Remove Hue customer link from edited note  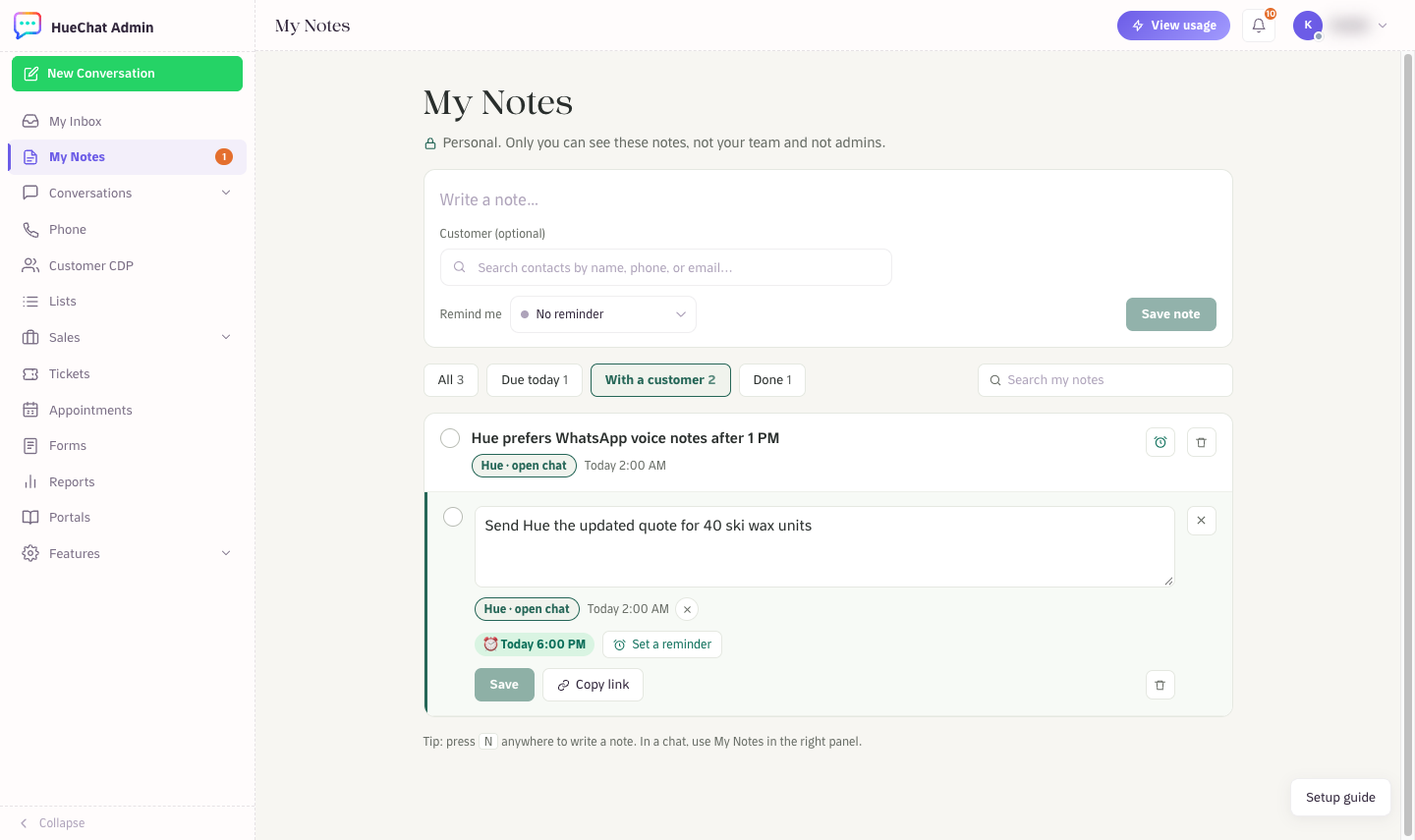tap(687, 609)
